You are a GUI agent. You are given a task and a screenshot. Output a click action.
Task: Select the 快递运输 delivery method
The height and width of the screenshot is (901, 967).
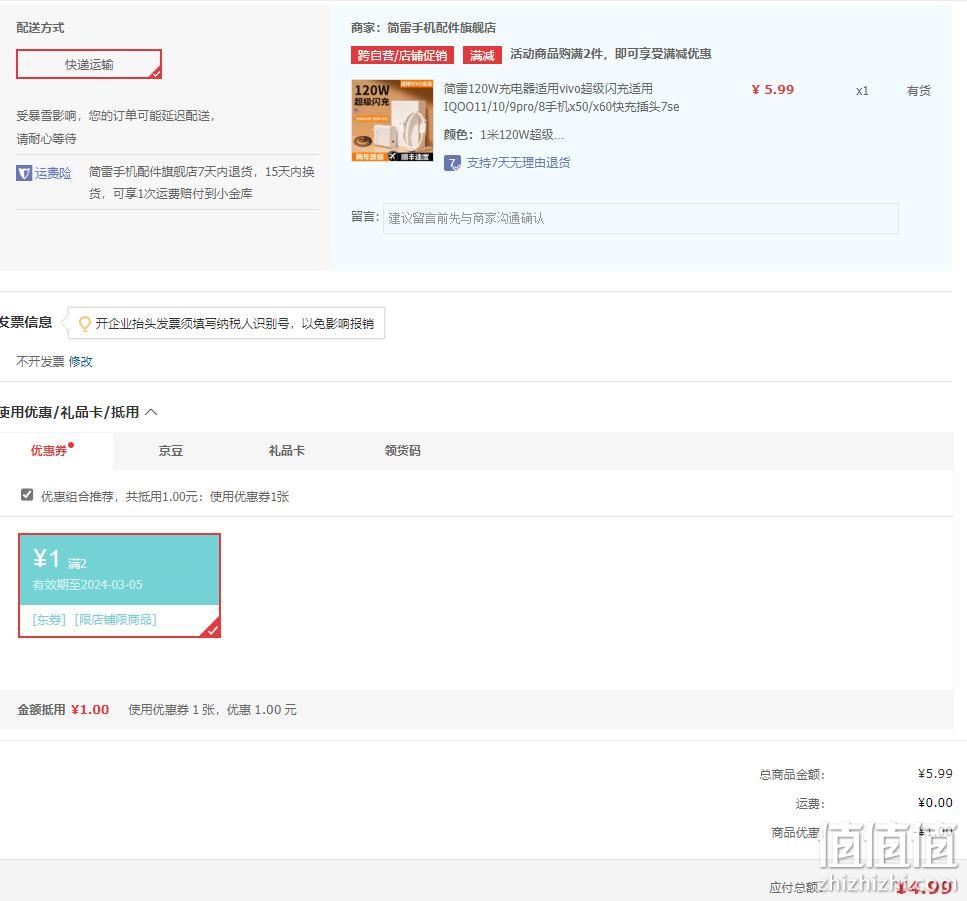coord(89,64)
